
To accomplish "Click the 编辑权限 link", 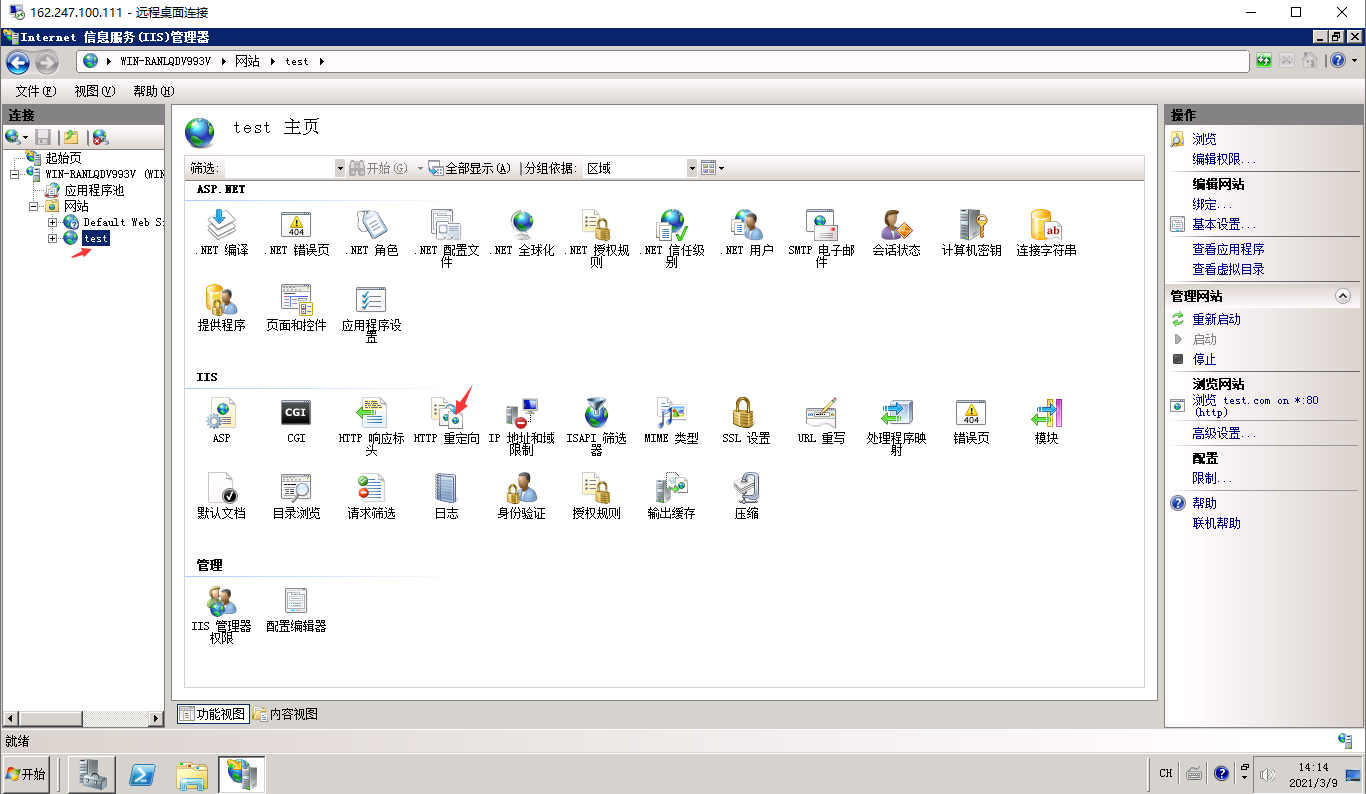I will click(1224, 159).
